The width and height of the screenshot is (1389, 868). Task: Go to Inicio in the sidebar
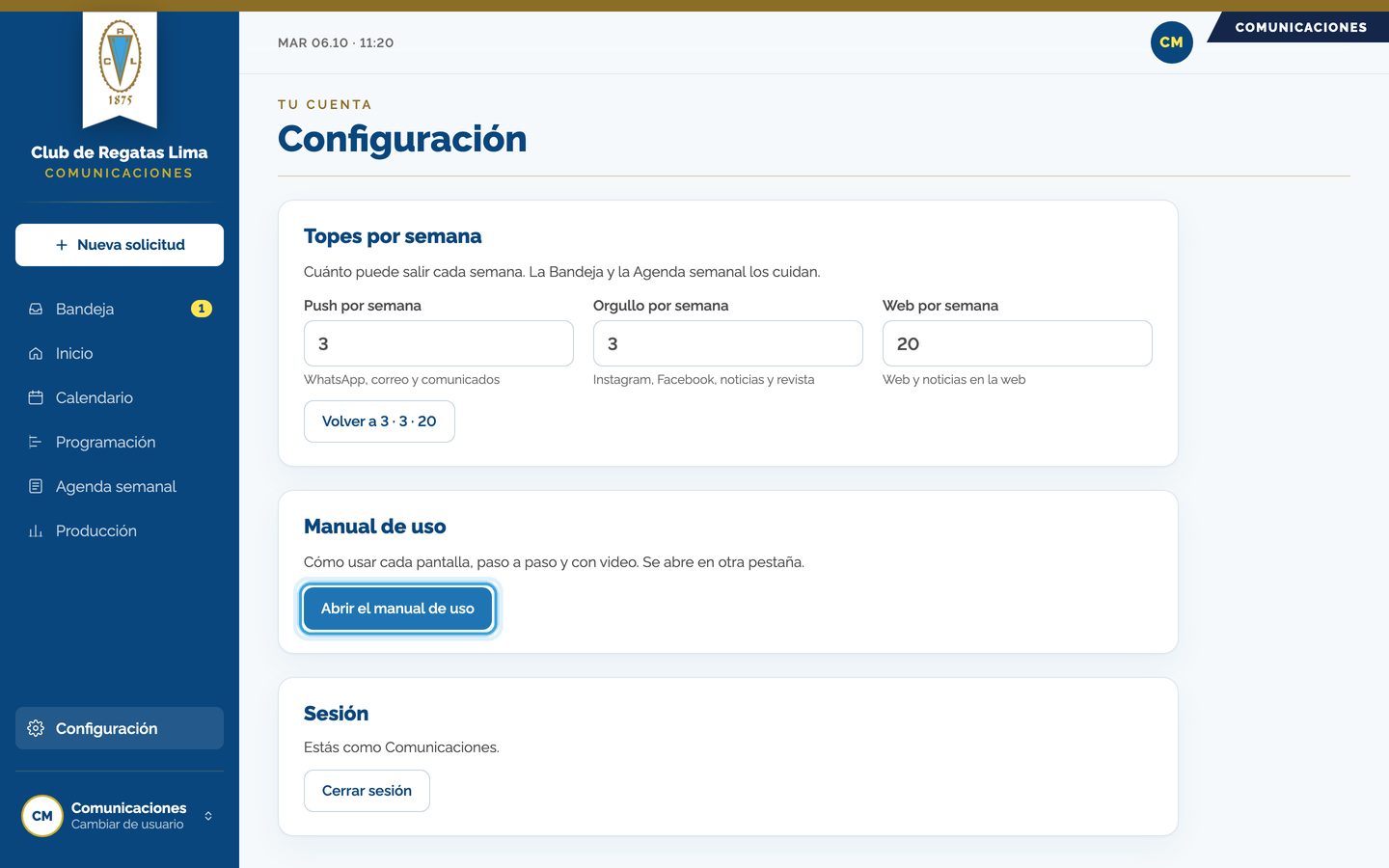(x=120, y=353)
